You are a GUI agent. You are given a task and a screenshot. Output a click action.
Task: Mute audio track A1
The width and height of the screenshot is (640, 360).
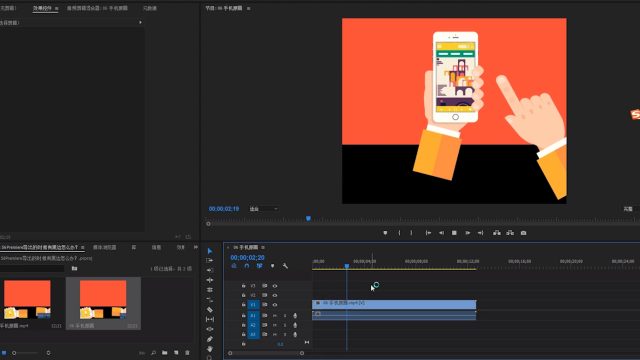pyautogui.click(x=275, y=316)
